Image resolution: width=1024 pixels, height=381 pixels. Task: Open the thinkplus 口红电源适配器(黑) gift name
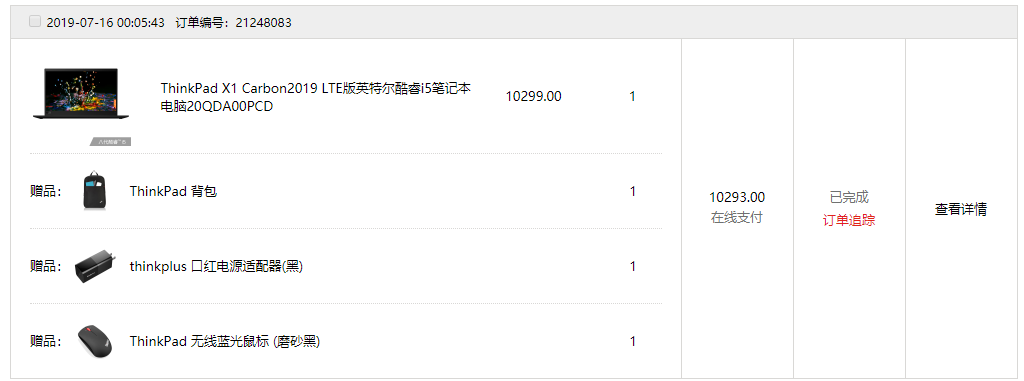[216, 267]
